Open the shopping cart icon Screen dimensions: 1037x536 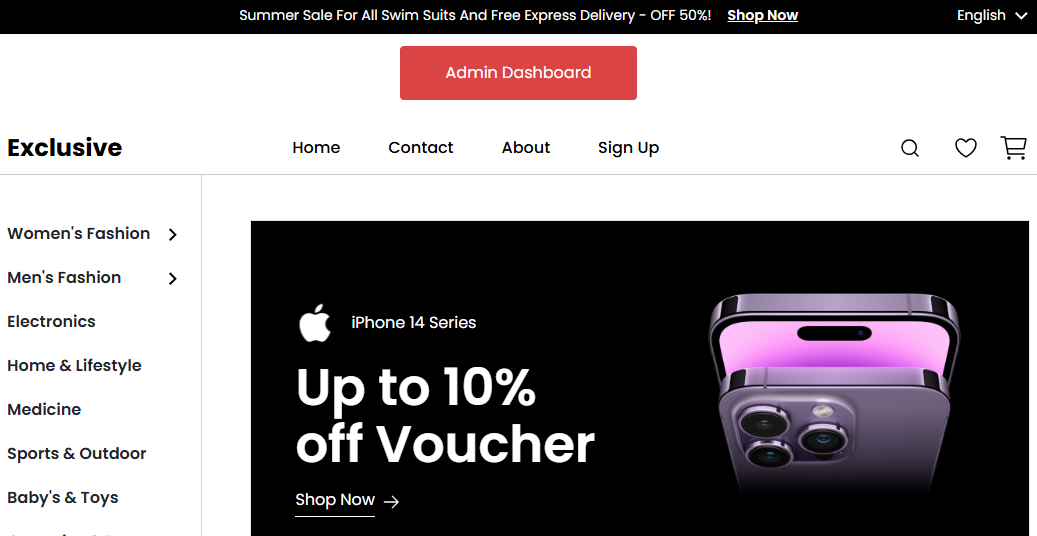click(1013, 148)
